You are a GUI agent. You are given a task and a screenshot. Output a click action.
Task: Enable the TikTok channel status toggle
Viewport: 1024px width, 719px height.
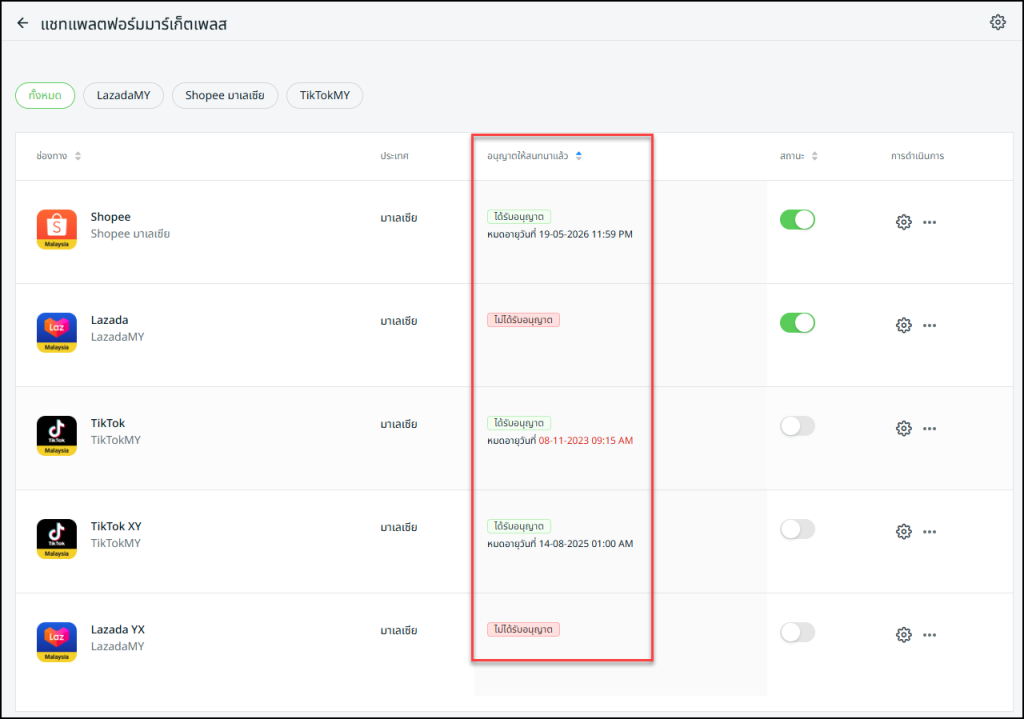(x=797, y=426)
